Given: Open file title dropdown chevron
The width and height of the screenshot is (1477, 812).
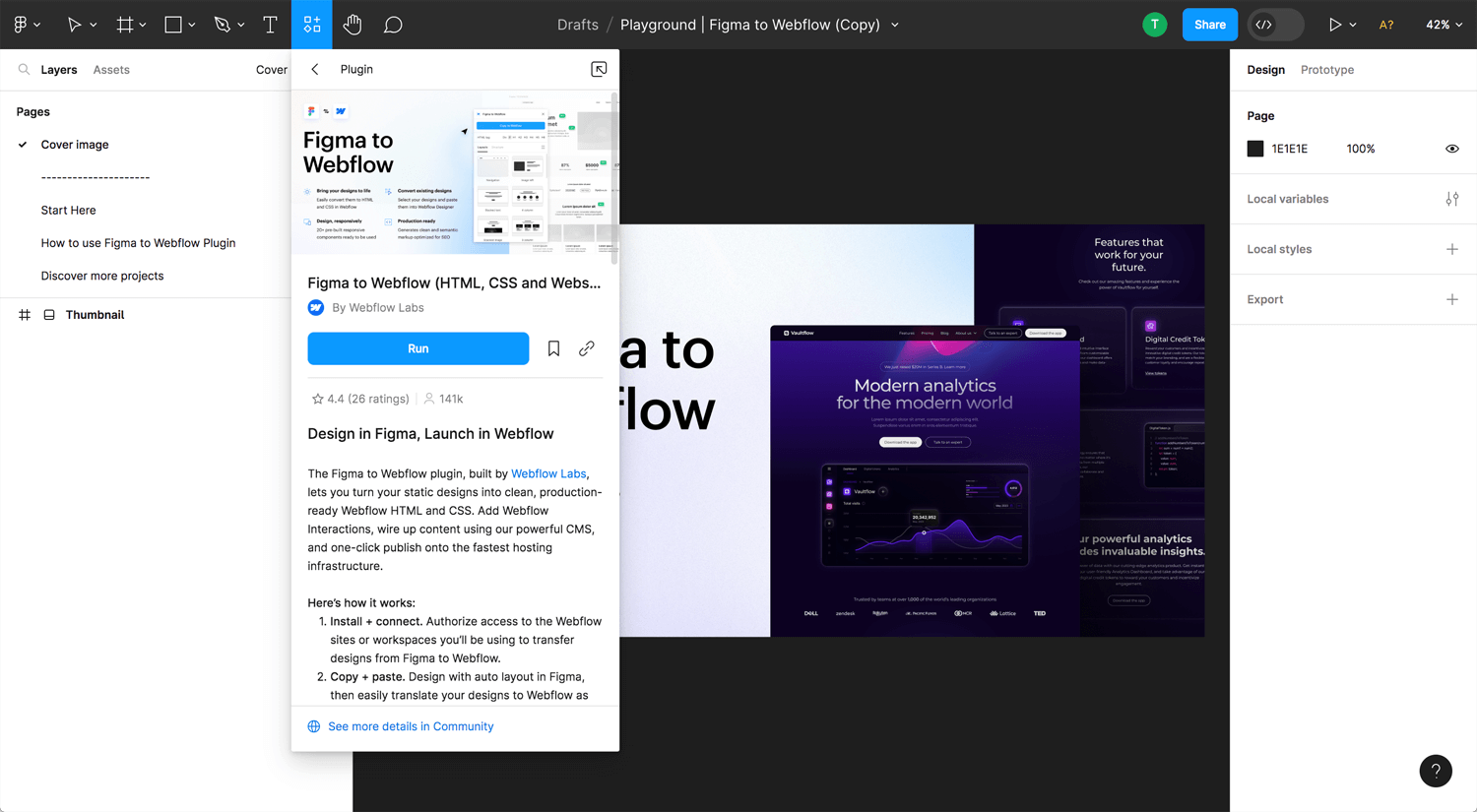Looking at the screenshot, I should (895, 26).
